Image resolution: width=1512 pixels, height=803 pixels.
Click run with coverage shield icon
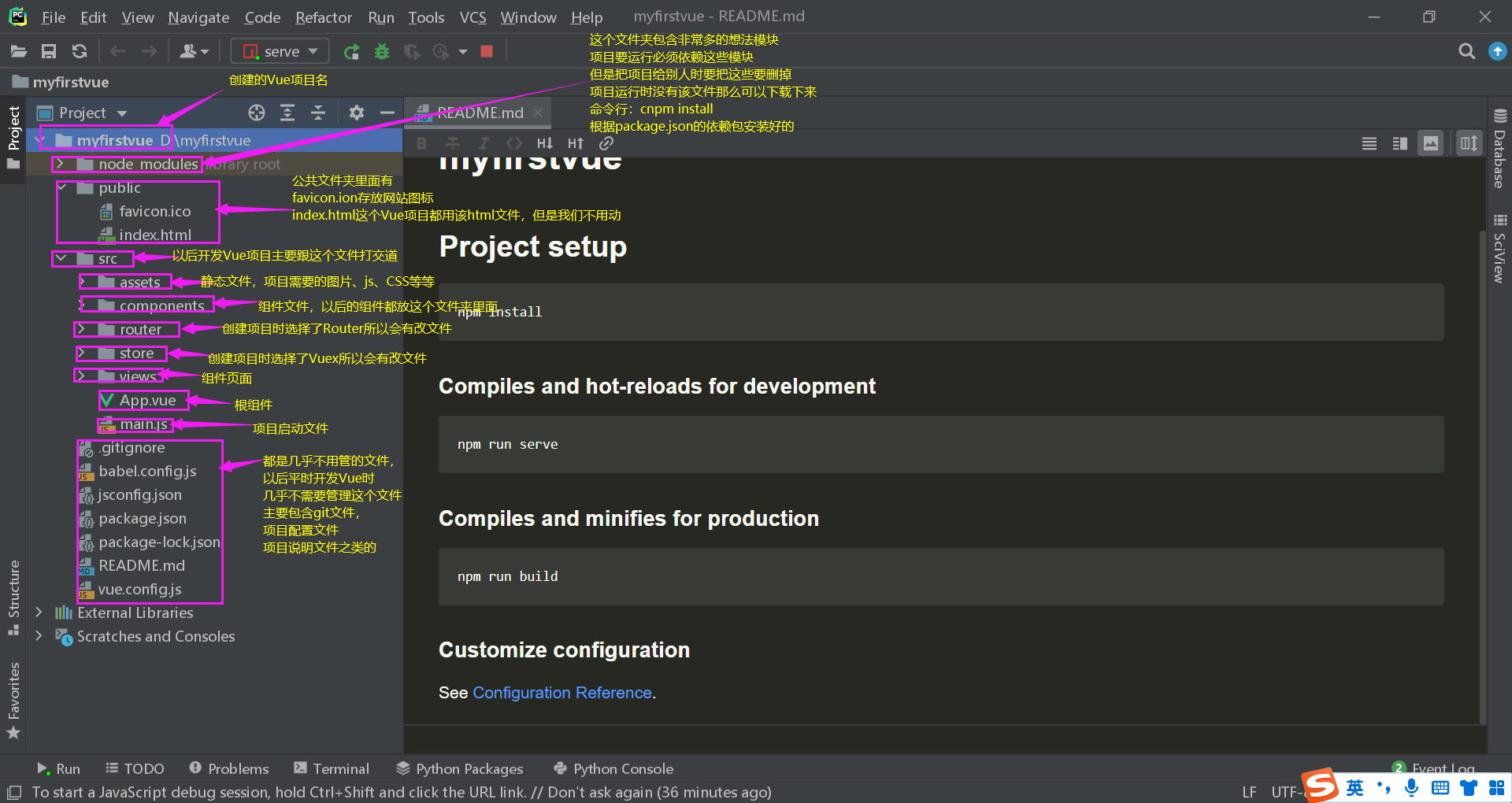click(412, 51)
